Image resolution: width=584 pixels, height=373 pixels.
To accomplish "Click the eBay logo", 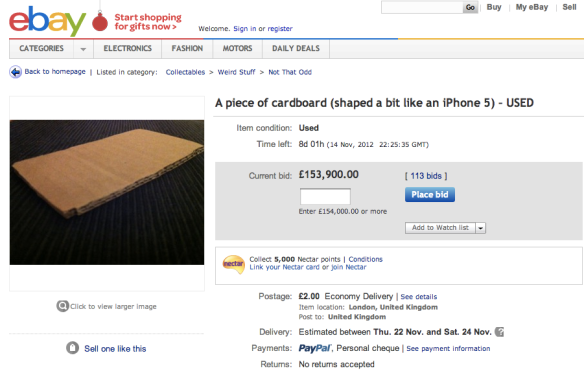I will point(47,21).
